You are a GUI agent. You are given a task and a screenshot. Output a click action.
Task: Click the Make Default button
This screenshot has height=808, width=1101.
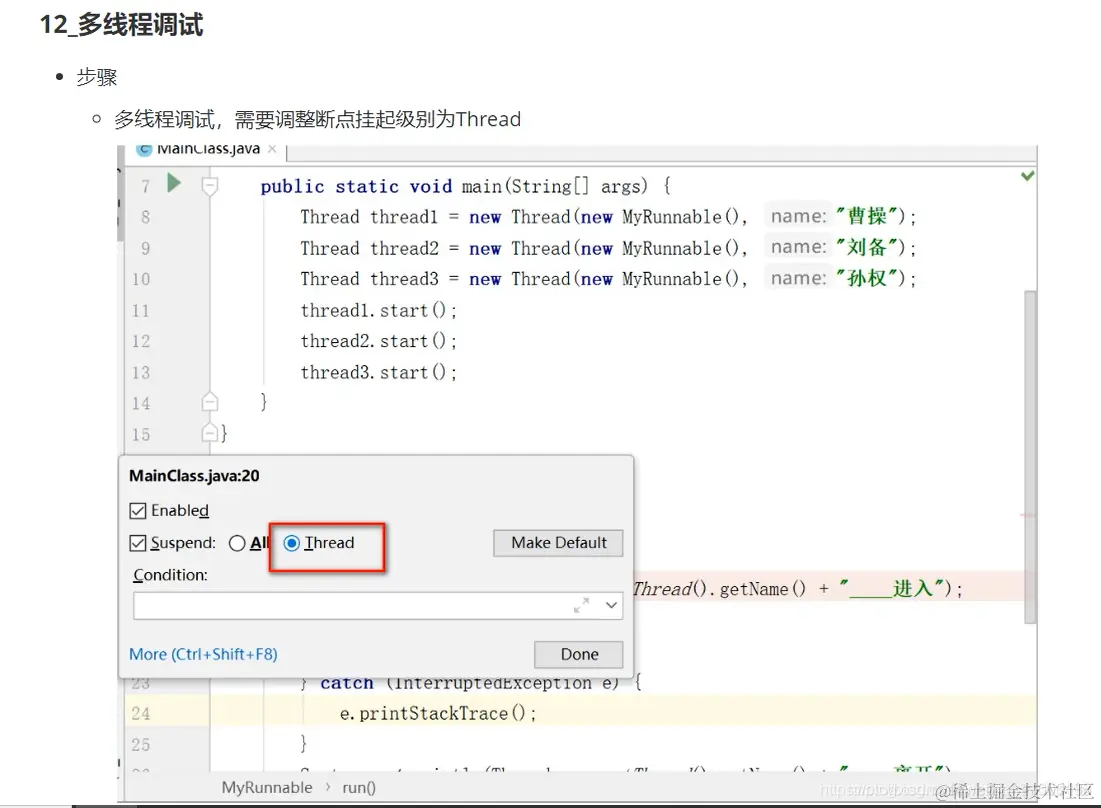(x=558, y=543)
